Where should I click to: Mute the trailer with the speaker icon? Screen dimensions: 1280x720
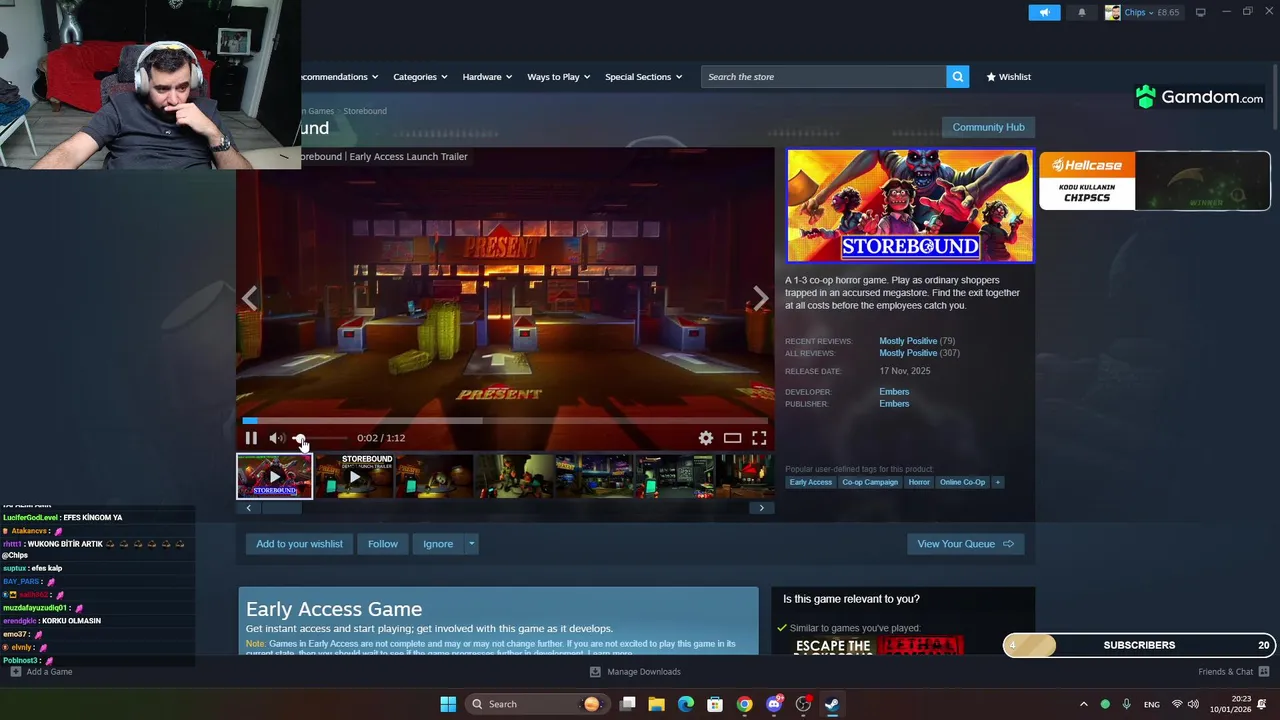(x=276, y=438)
